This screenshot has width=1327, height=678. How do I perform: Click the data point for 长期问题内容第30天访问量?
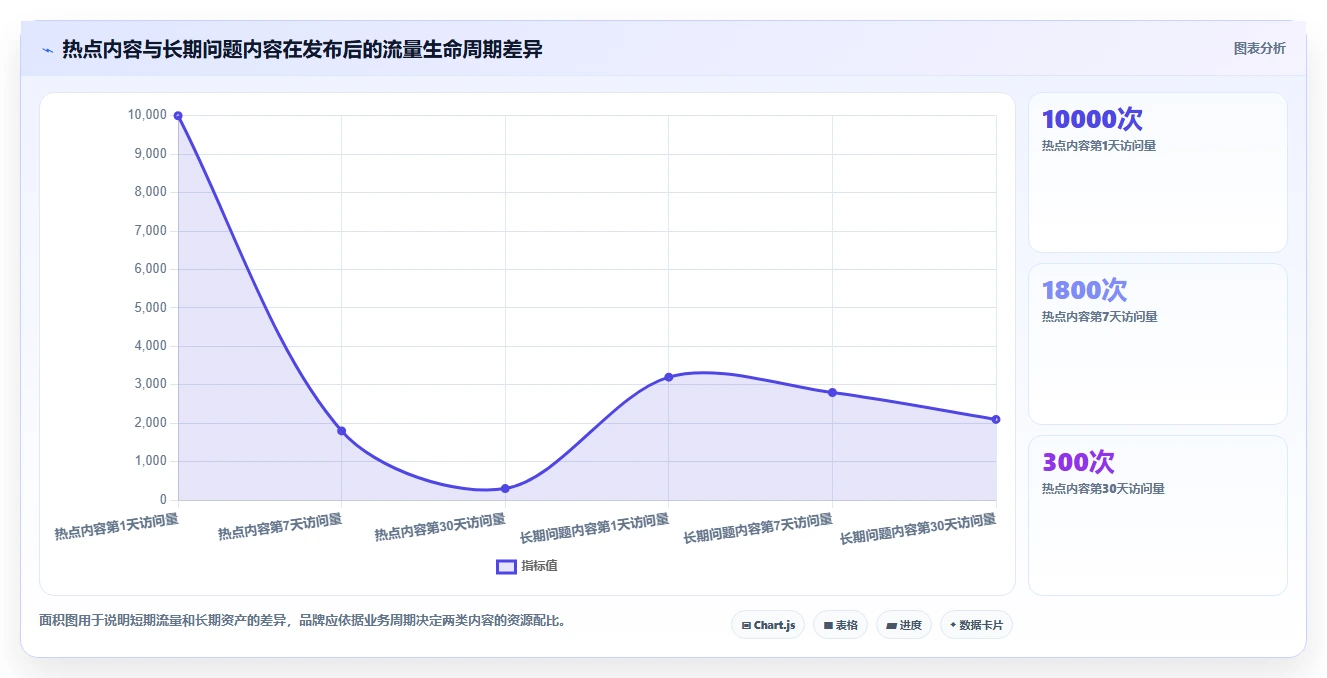click(x=996, y=419)
